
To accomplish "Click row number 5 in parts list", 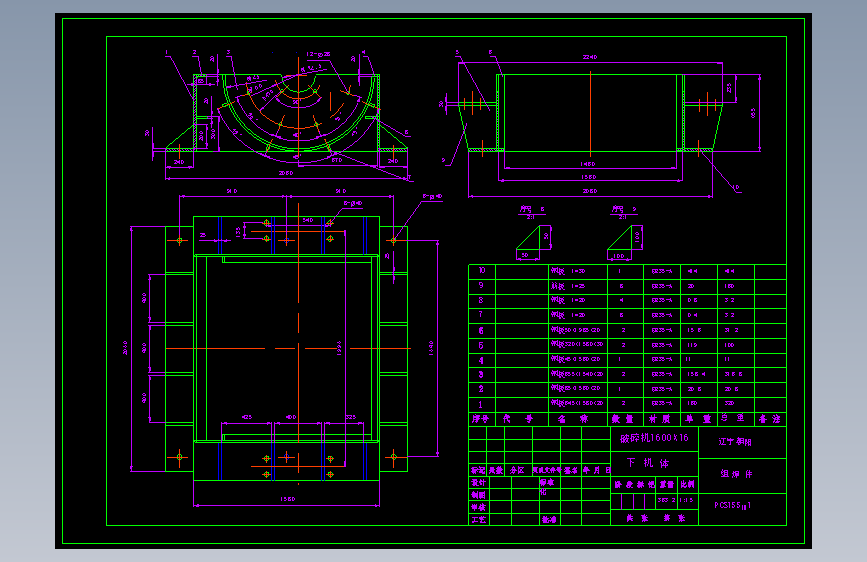I will [x=481, y=345].
